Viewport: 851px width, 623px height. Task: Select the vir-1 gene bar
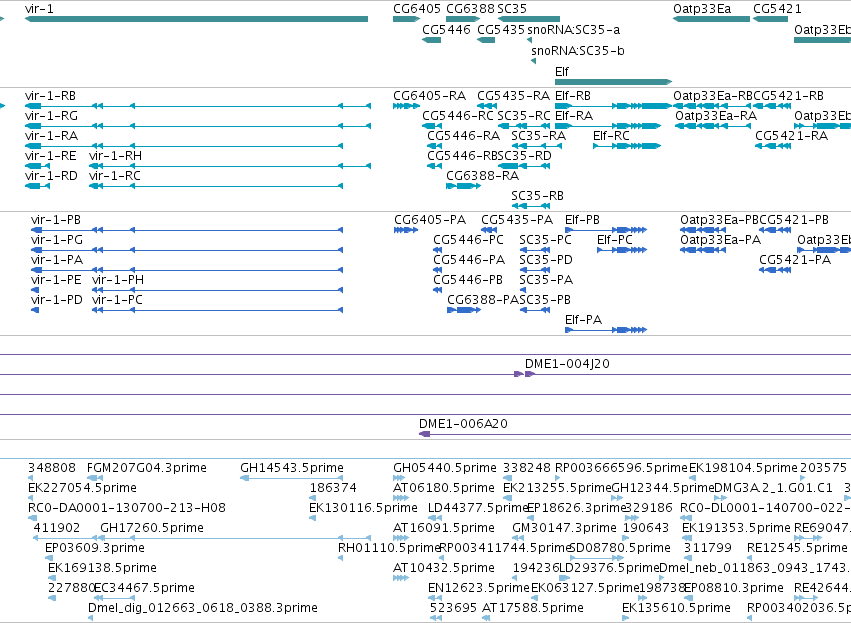click(196, 19)
